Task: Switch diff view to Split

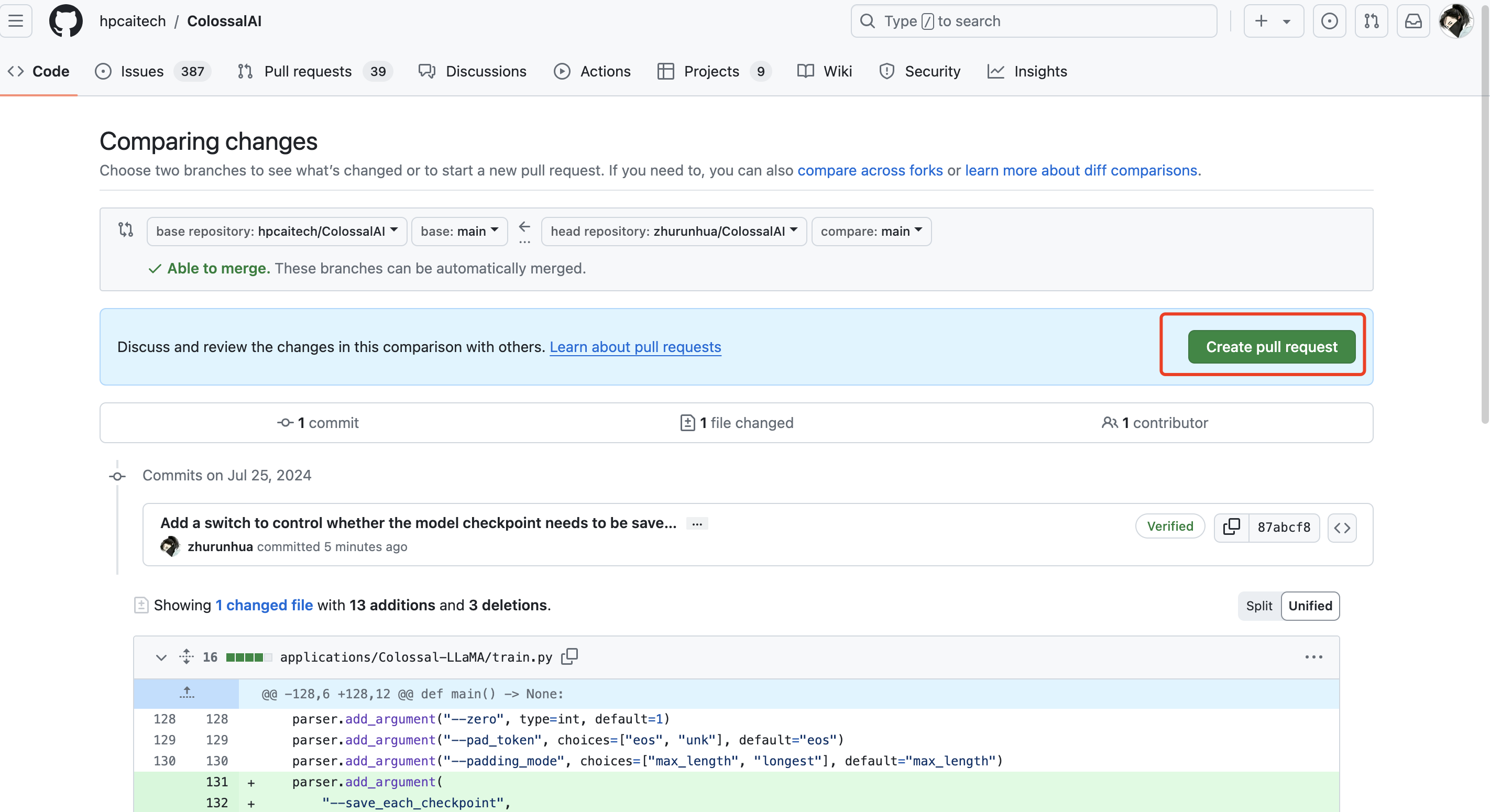Action: pos(1258,606)
